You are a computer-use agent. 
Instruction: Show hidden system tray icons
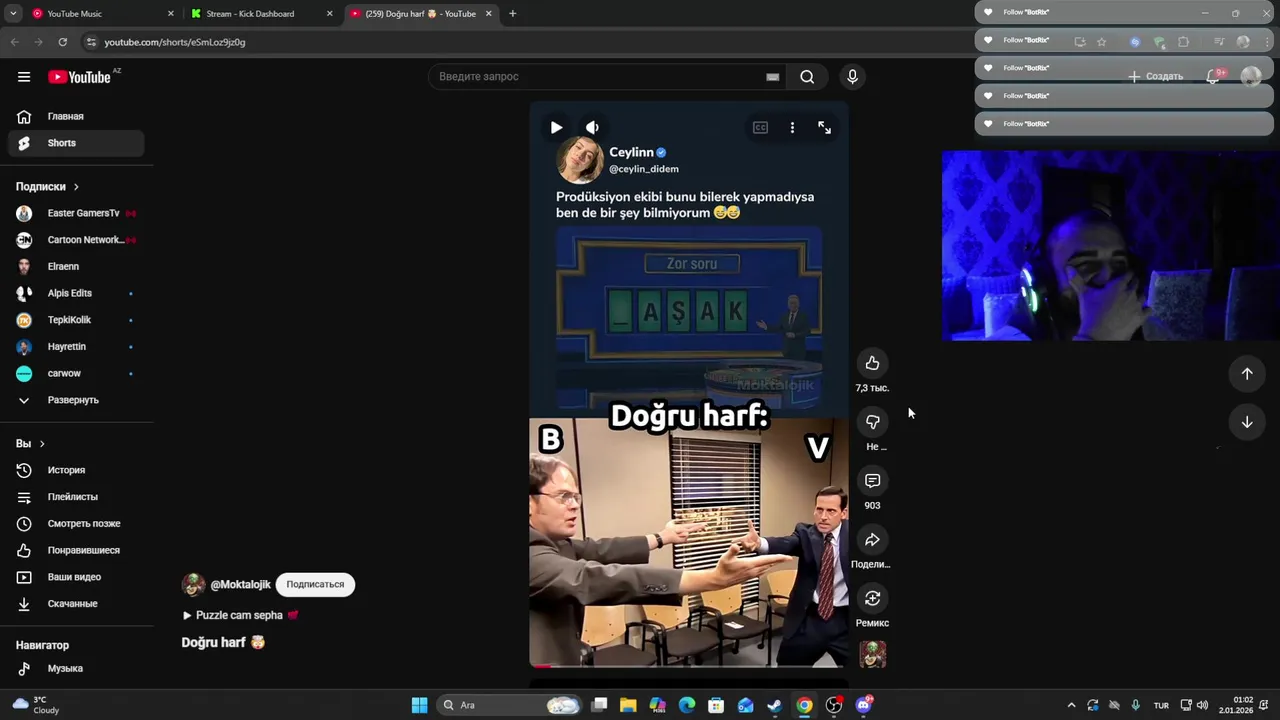(x=1071, y=705)
